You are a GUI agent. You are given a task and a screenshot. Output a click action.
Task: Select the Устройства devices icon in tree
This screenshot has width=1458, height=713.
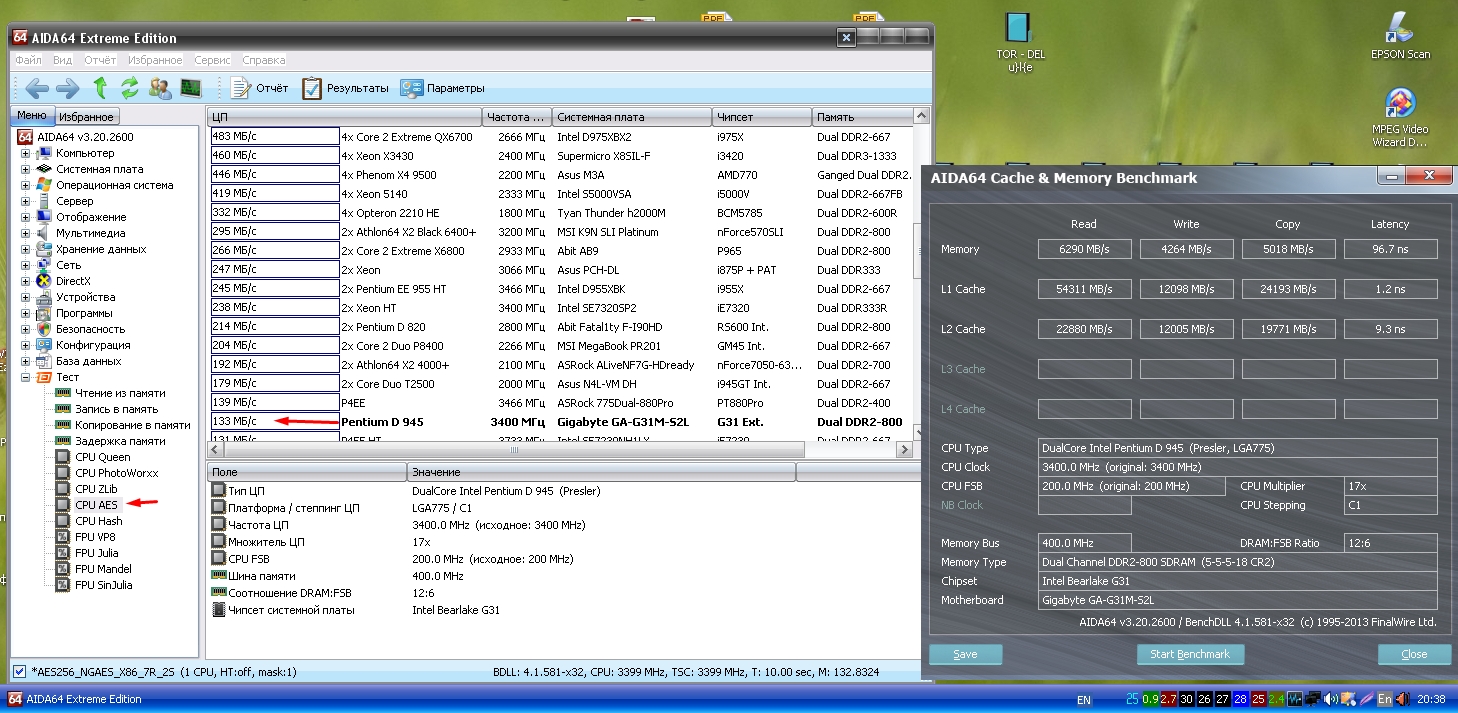(x=43, y=297)
